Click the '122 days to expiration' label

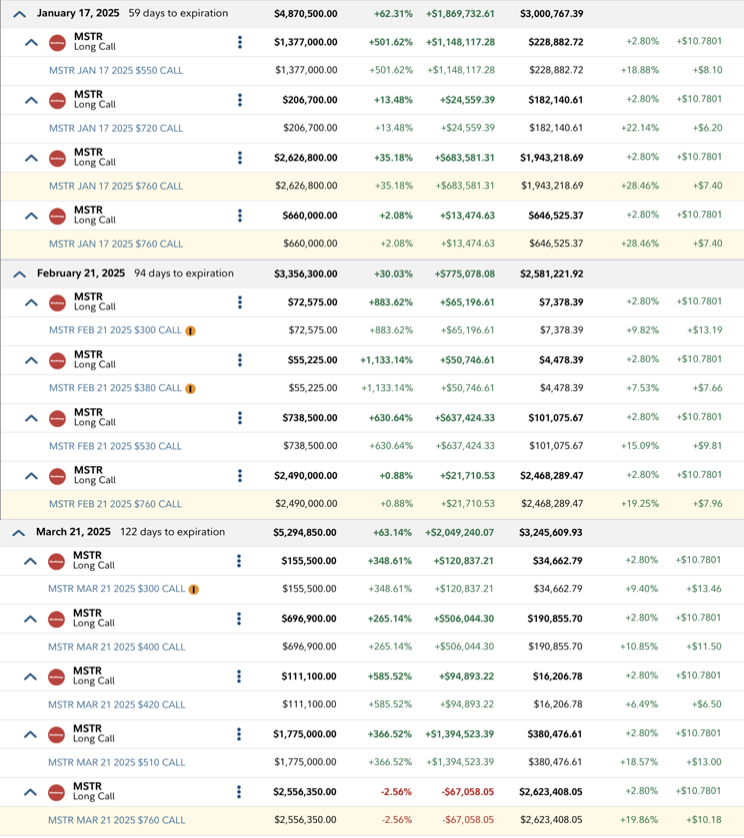[173, 532]
